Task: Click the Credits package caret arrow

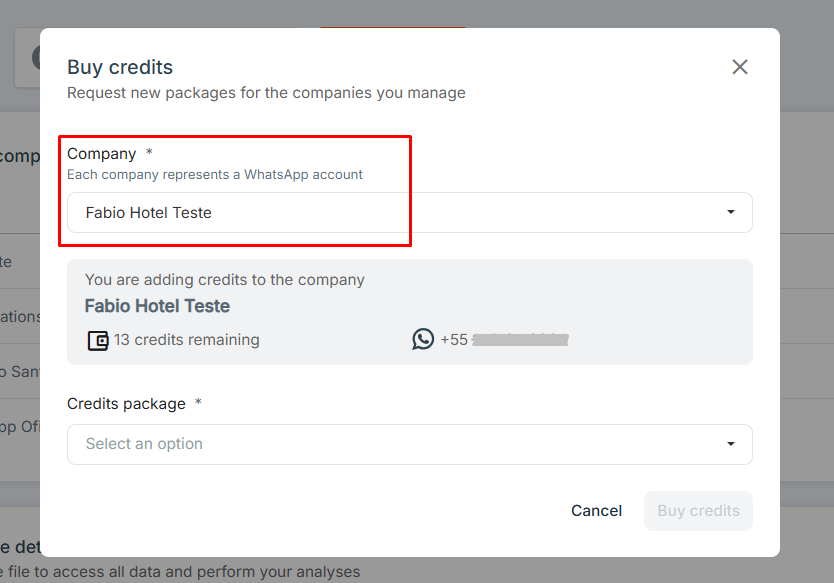Action: pyautogui.click(x=731, y=444)
